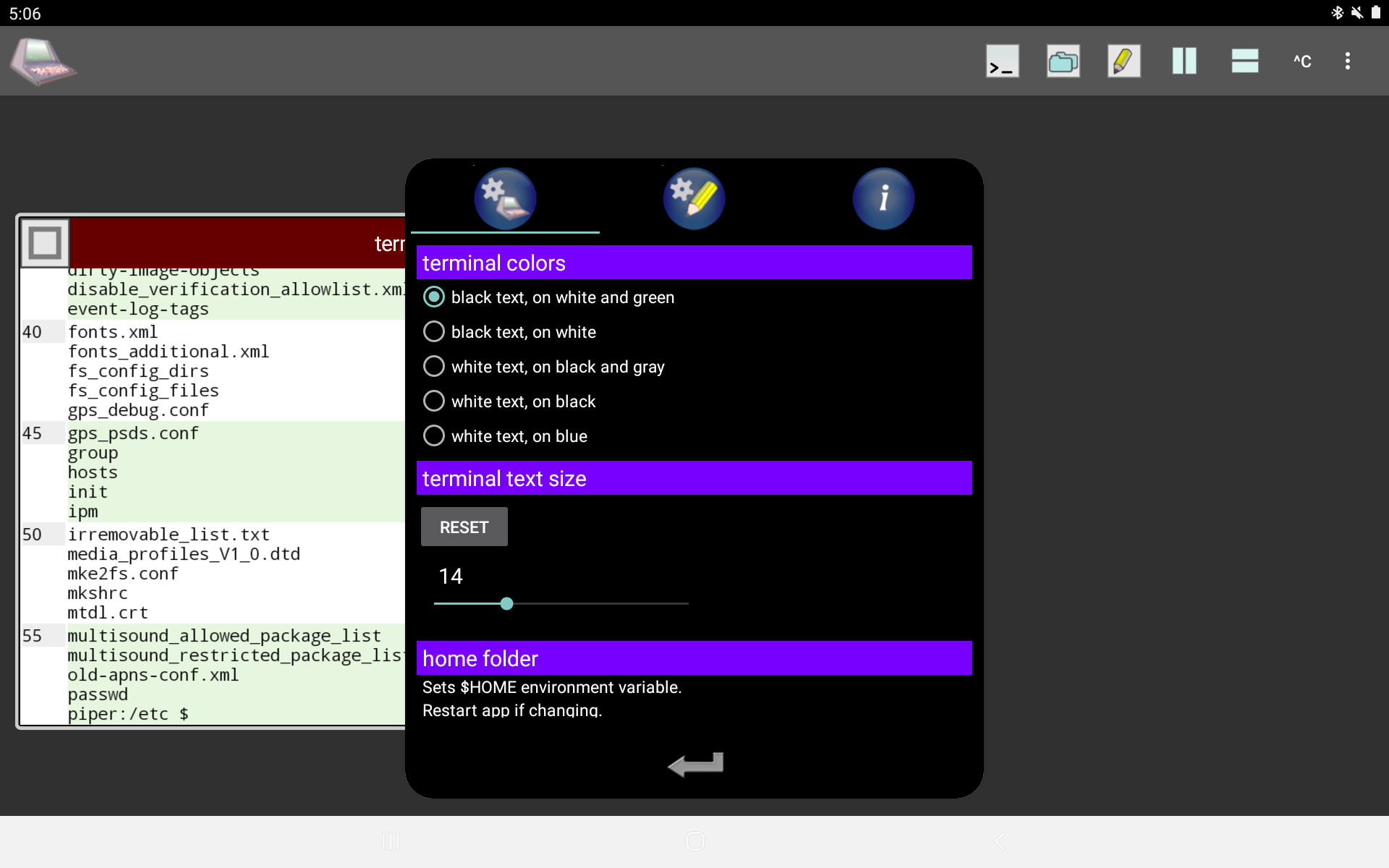Click the return arrow to close settings
This screenshot has width=1389, height=868.
pos(694,764)
